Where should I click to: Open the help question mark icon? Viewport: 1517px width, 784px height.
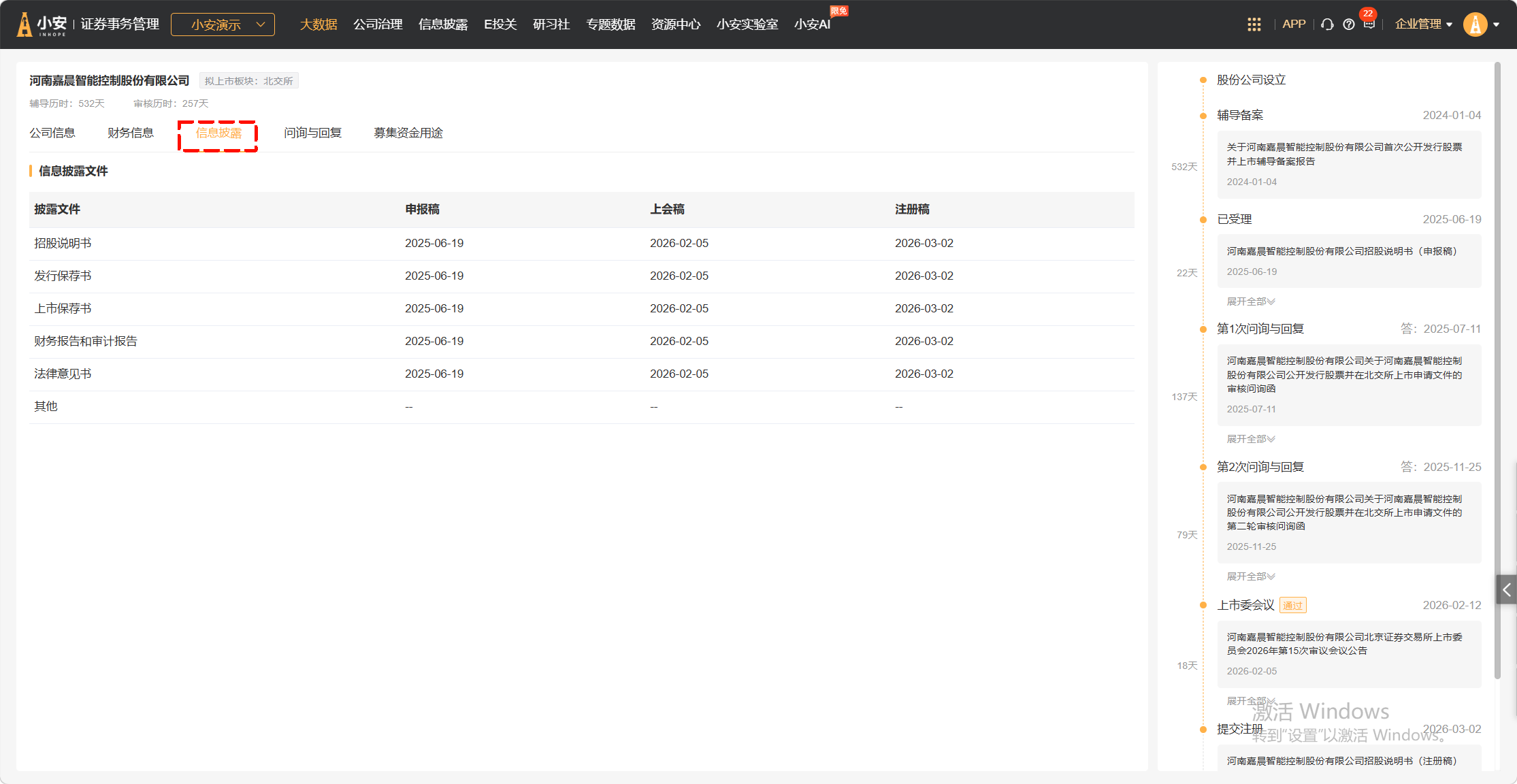(1348, 24)
